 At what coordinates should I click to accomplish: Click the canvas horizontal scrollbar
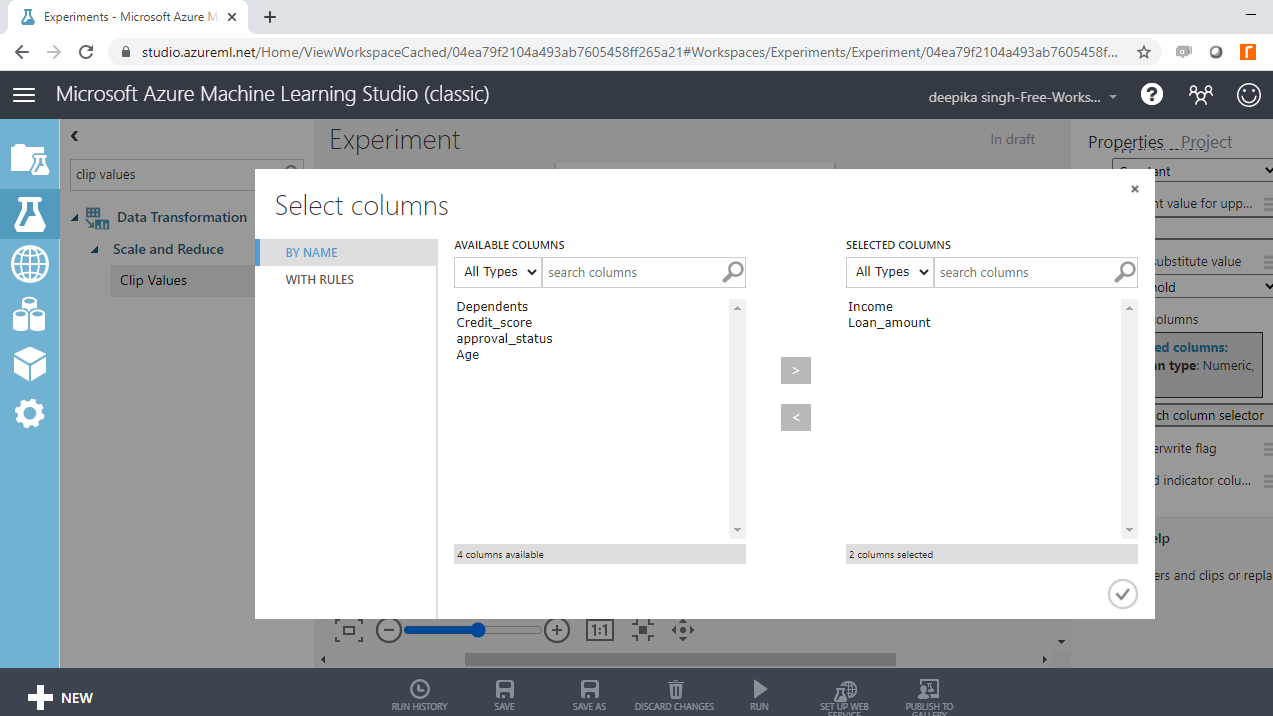point(680,659)
